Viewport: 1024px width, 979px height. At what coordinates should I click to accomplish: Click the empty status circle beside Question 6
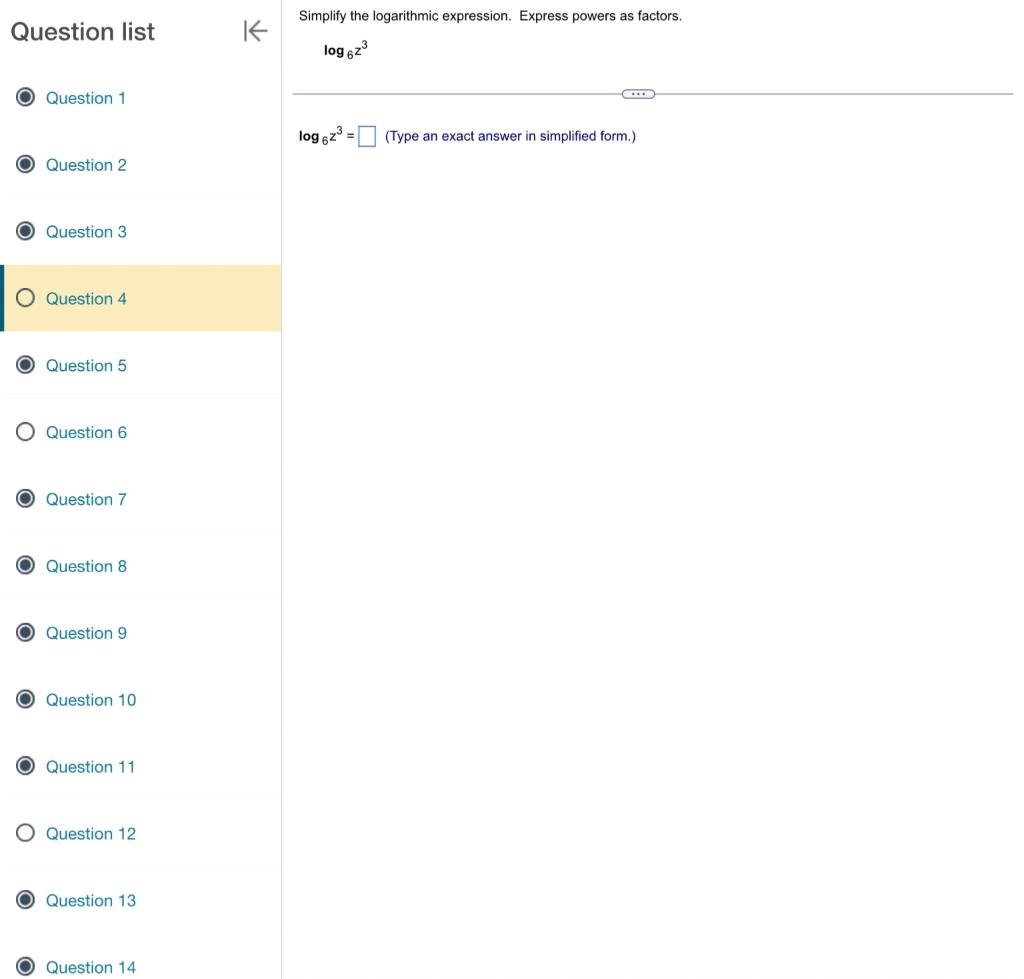coord(25,432)
